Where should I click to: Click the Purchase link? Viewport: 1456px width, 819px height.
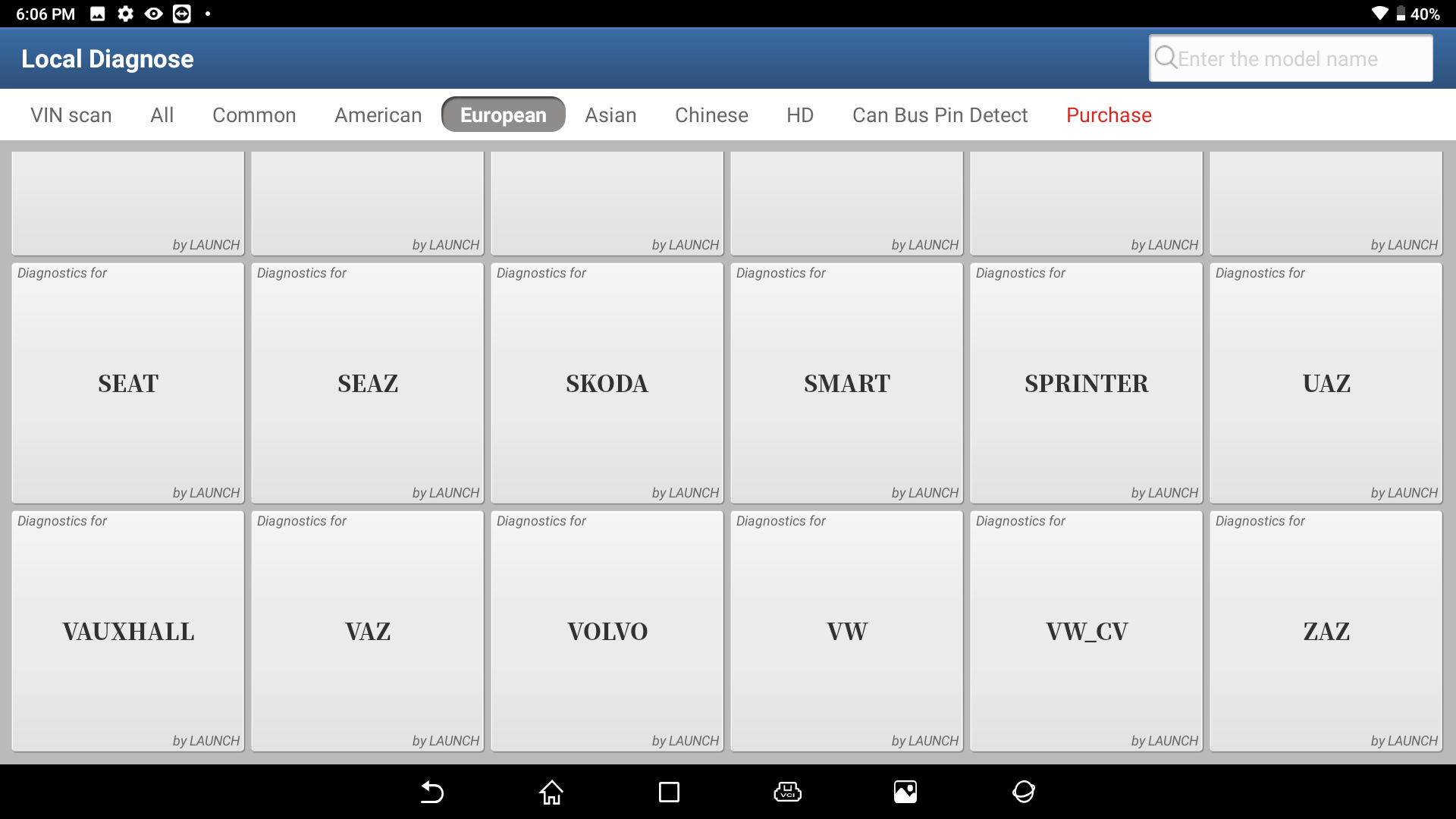(1109, 114)
